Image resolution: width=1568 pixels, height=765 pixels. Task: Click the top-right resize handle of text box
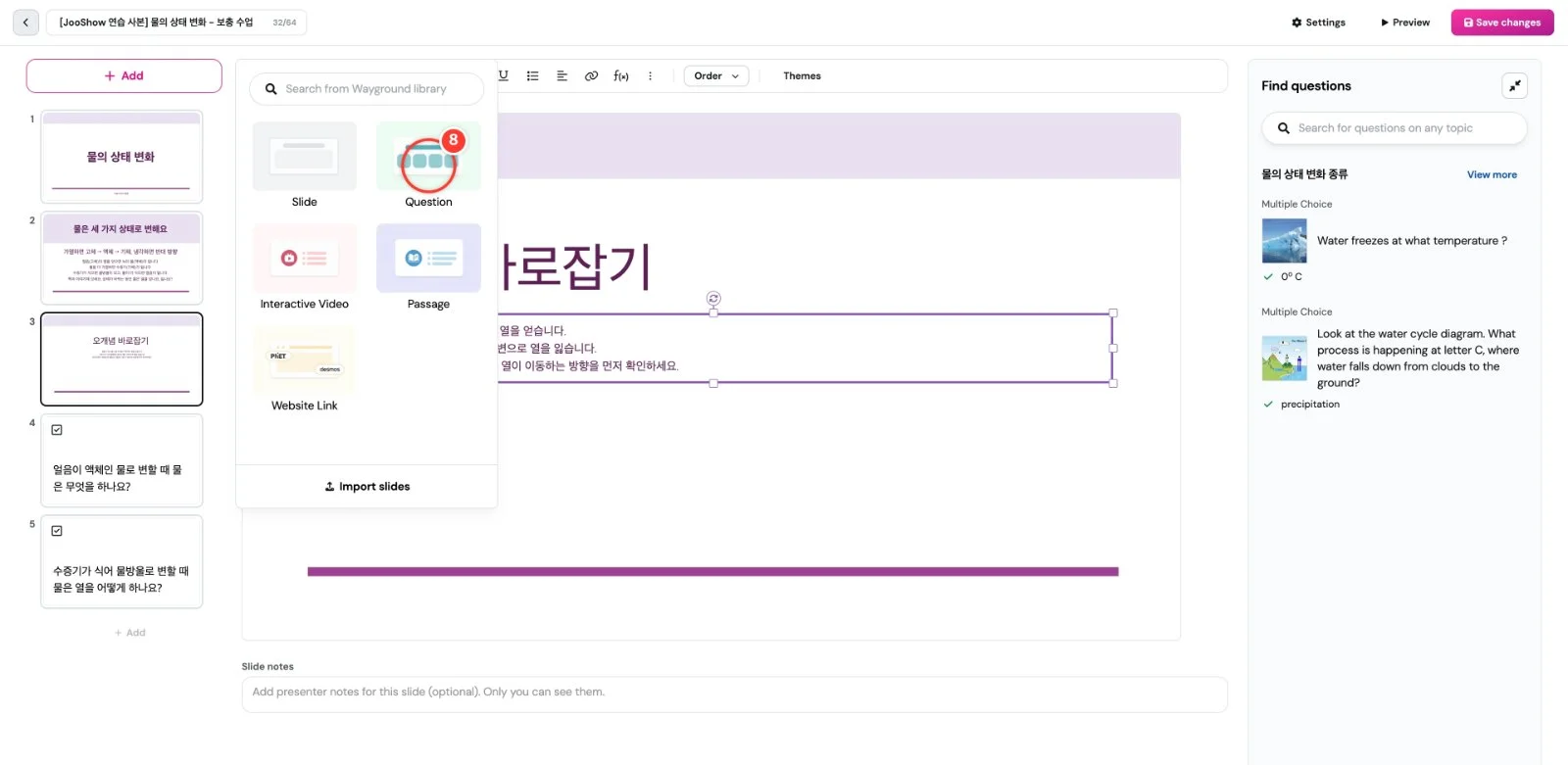click(1112, 313)
